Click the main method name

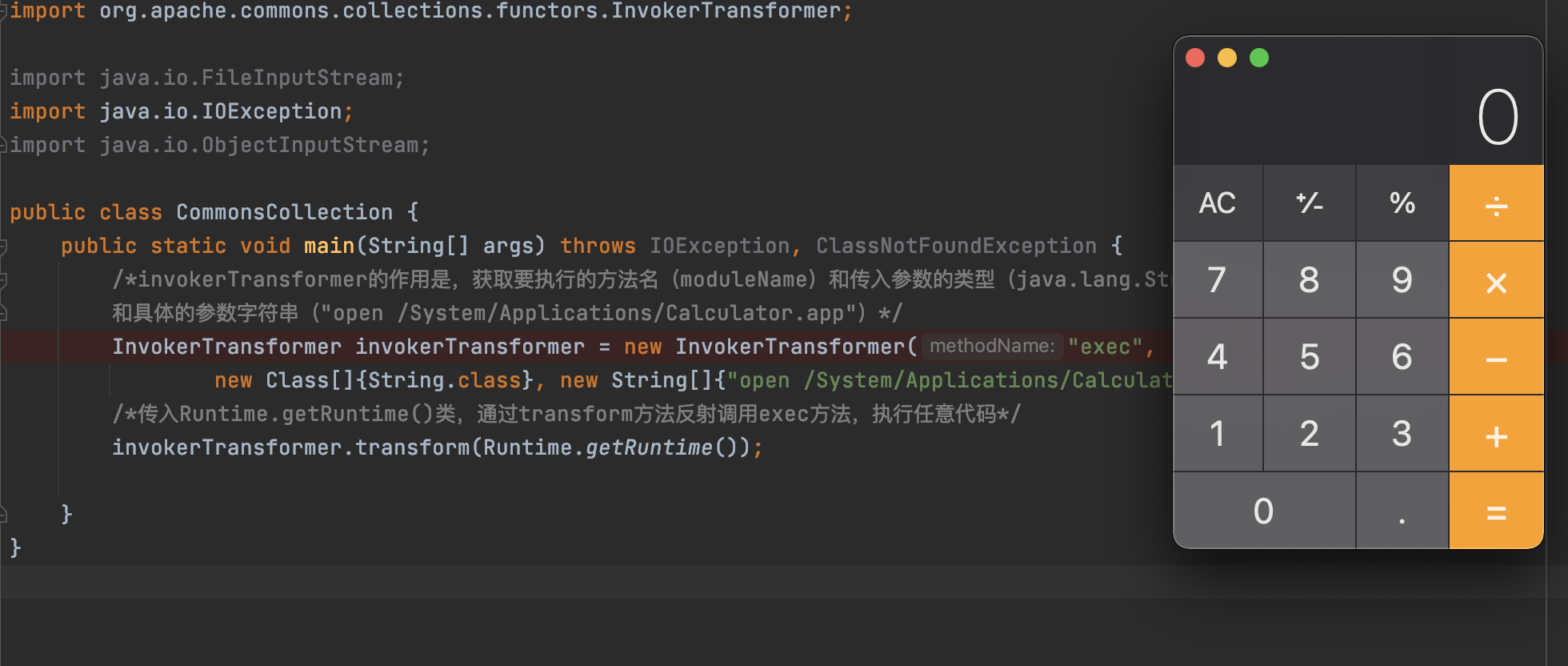pyautogui.click(x=329, y=246)
